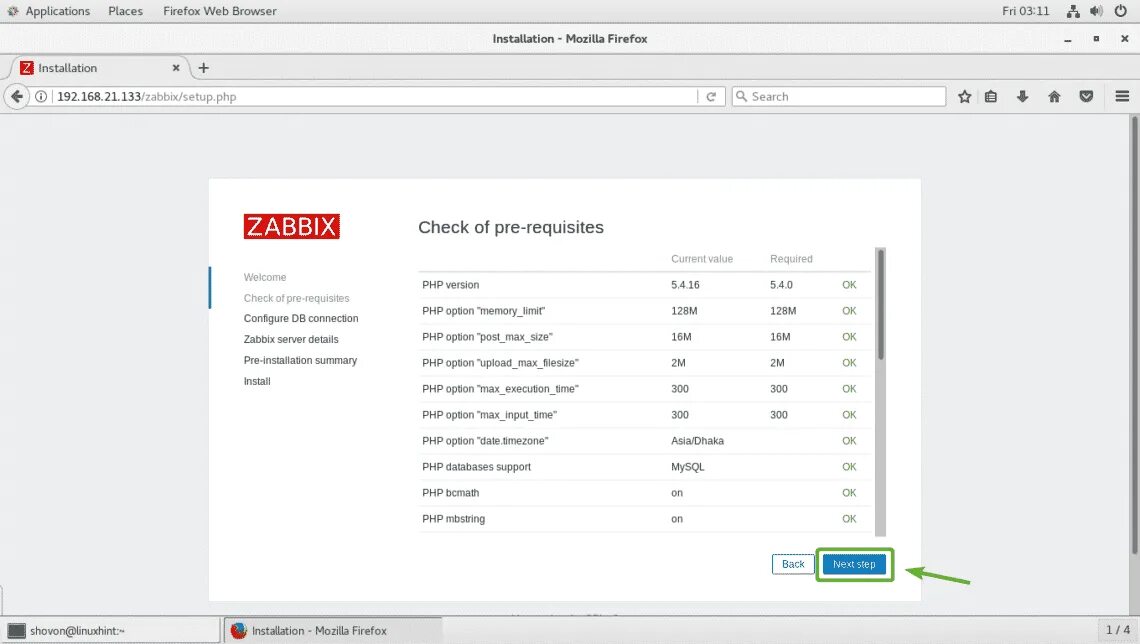Select Pre-installation summary sidebar step
The image size is (1140, 644).
(300, 361)
